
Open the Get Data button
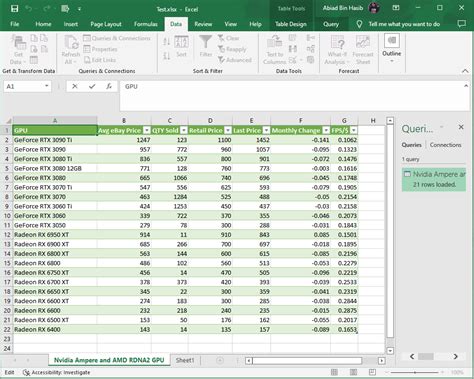[18, 50]
